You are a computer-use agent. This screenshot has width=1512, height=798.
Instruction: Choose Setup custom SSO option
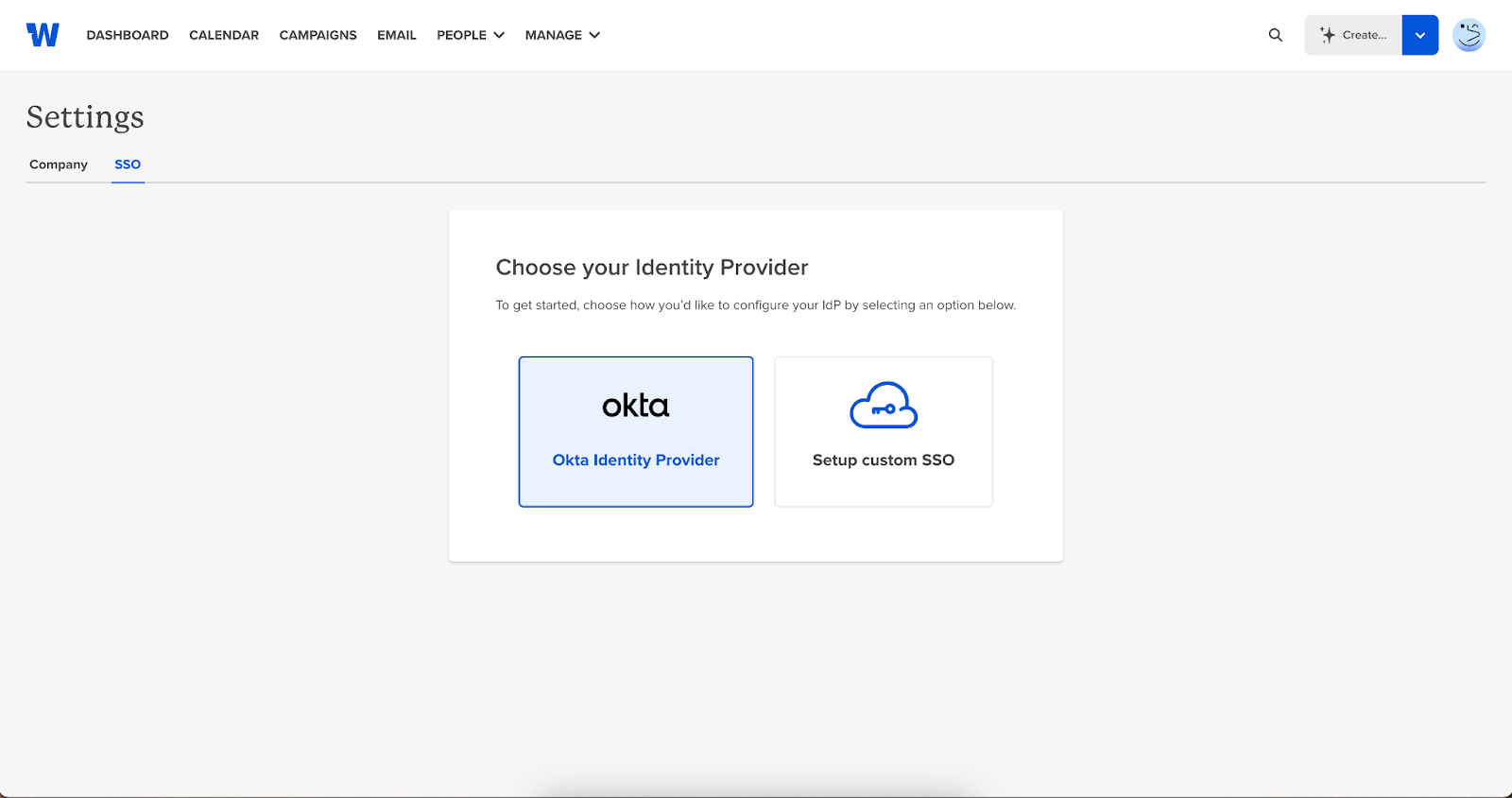click(x=884, y=432)
